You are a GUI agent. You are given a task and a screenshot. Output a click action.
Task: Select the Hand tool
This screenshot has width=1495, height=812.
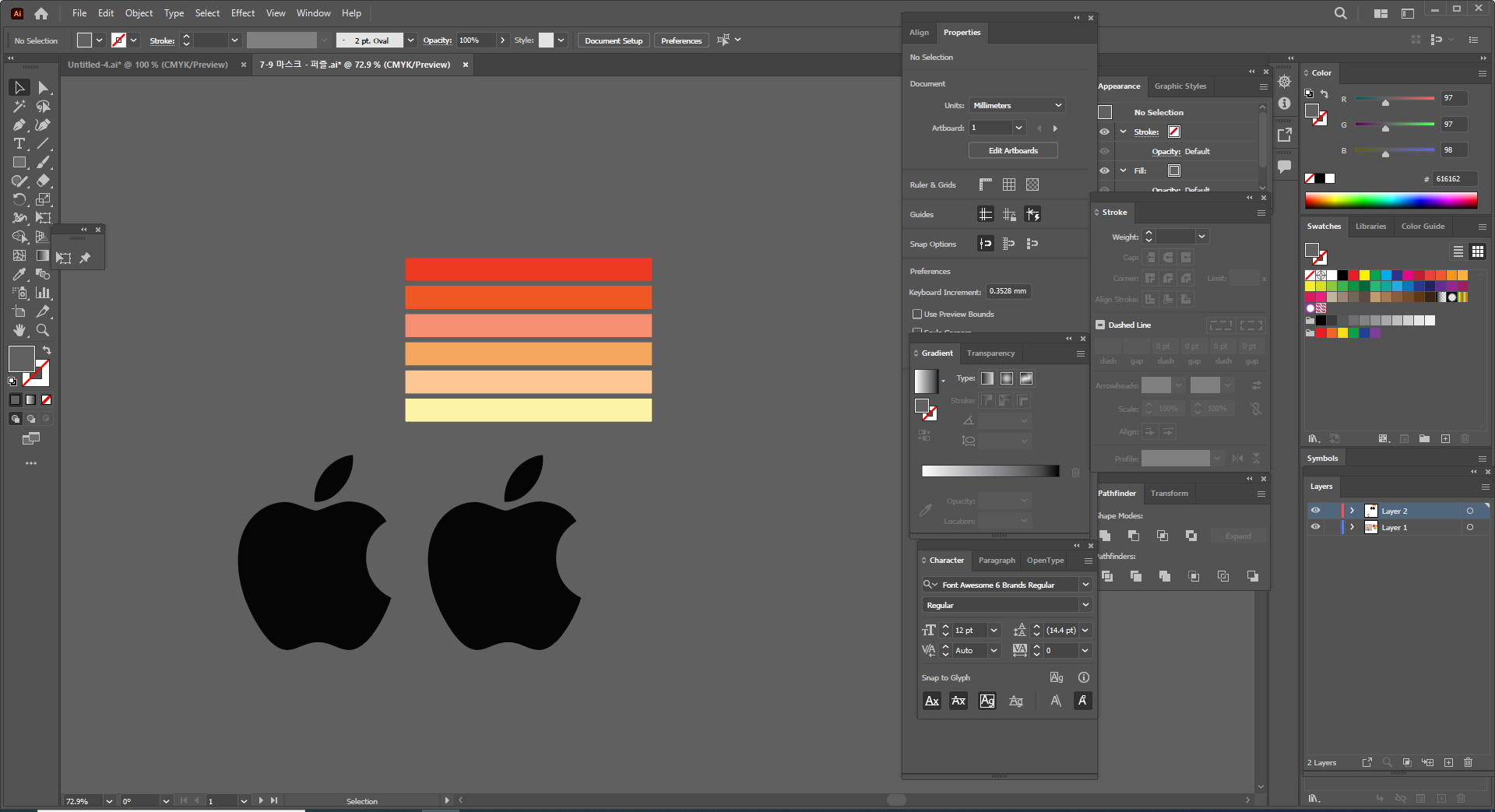19,330
